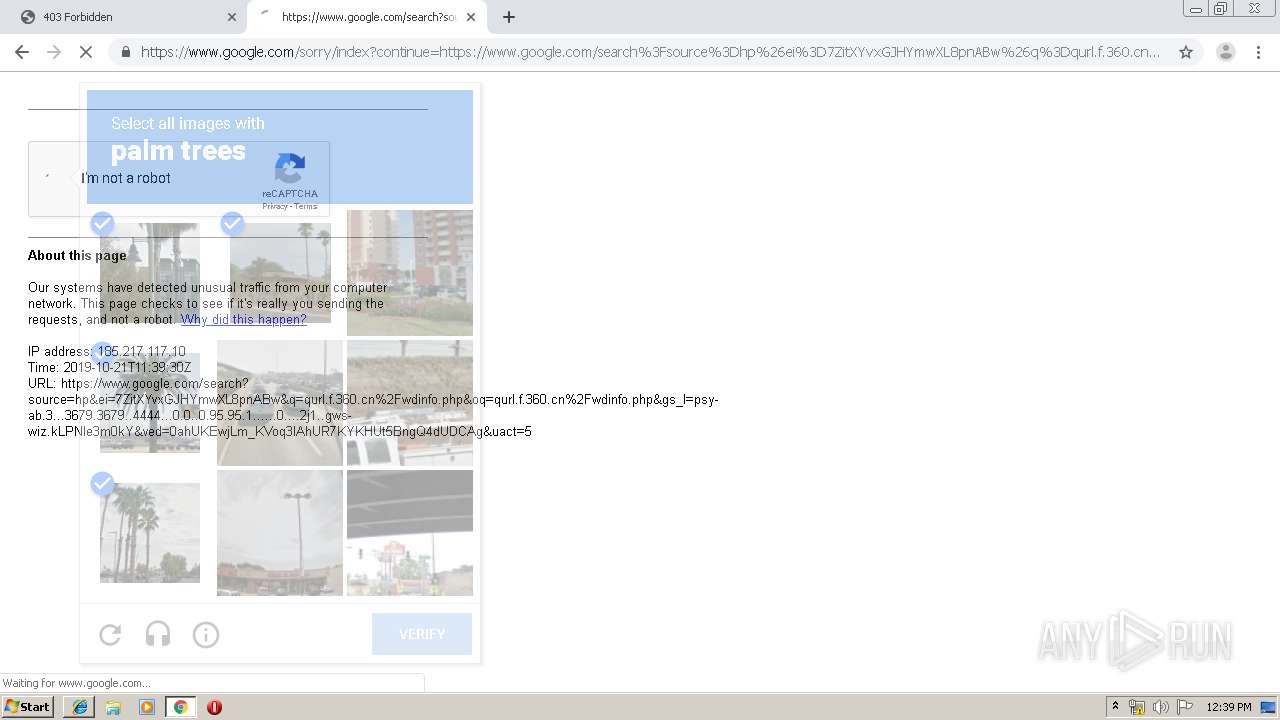
Task: Click the address bar URL
Action: 650,52
